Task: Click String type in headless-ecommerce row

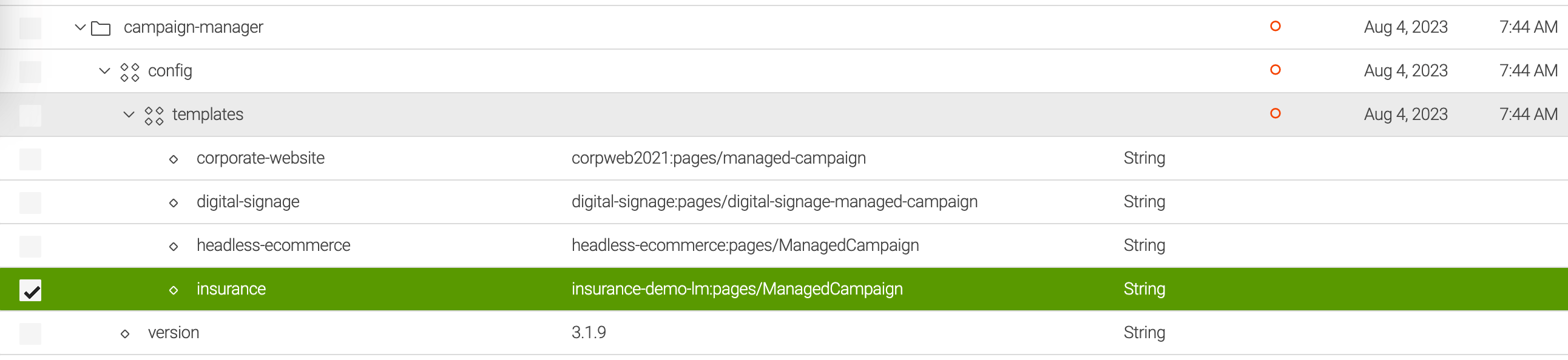Action: coord(1144,245)
